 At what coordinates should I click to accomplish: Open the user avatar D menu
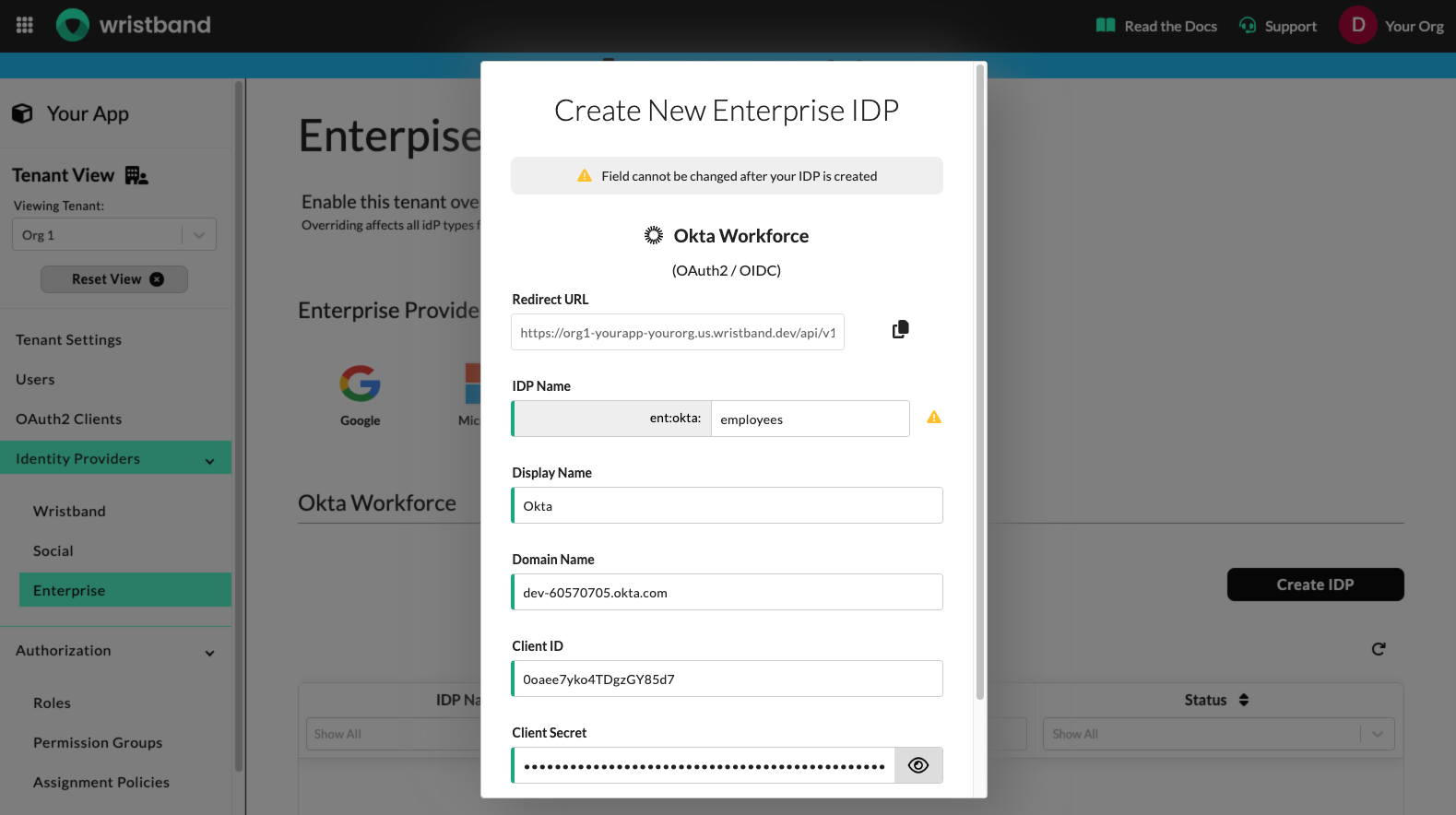coord(1357,25)
